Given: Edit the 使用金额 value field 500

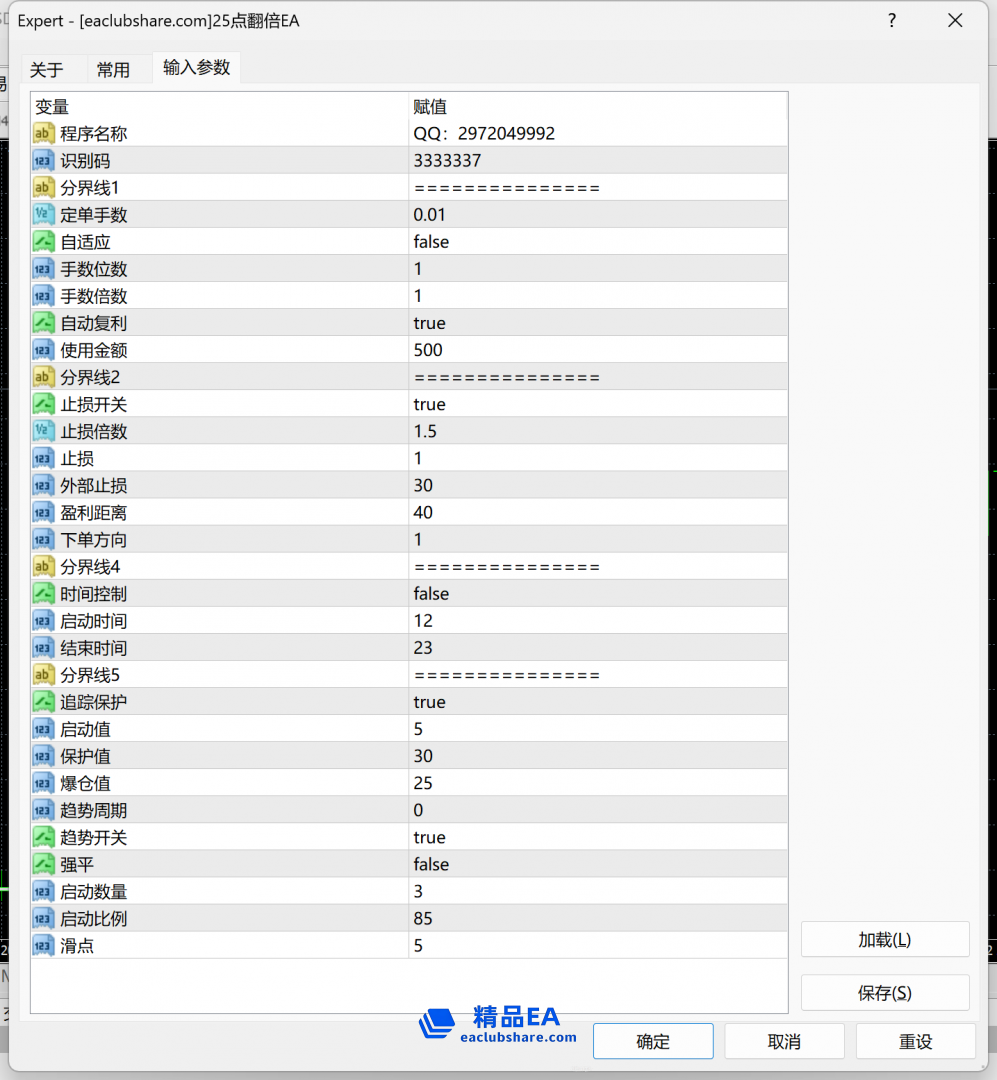Looking at the screenshot, I should (428, 350).
